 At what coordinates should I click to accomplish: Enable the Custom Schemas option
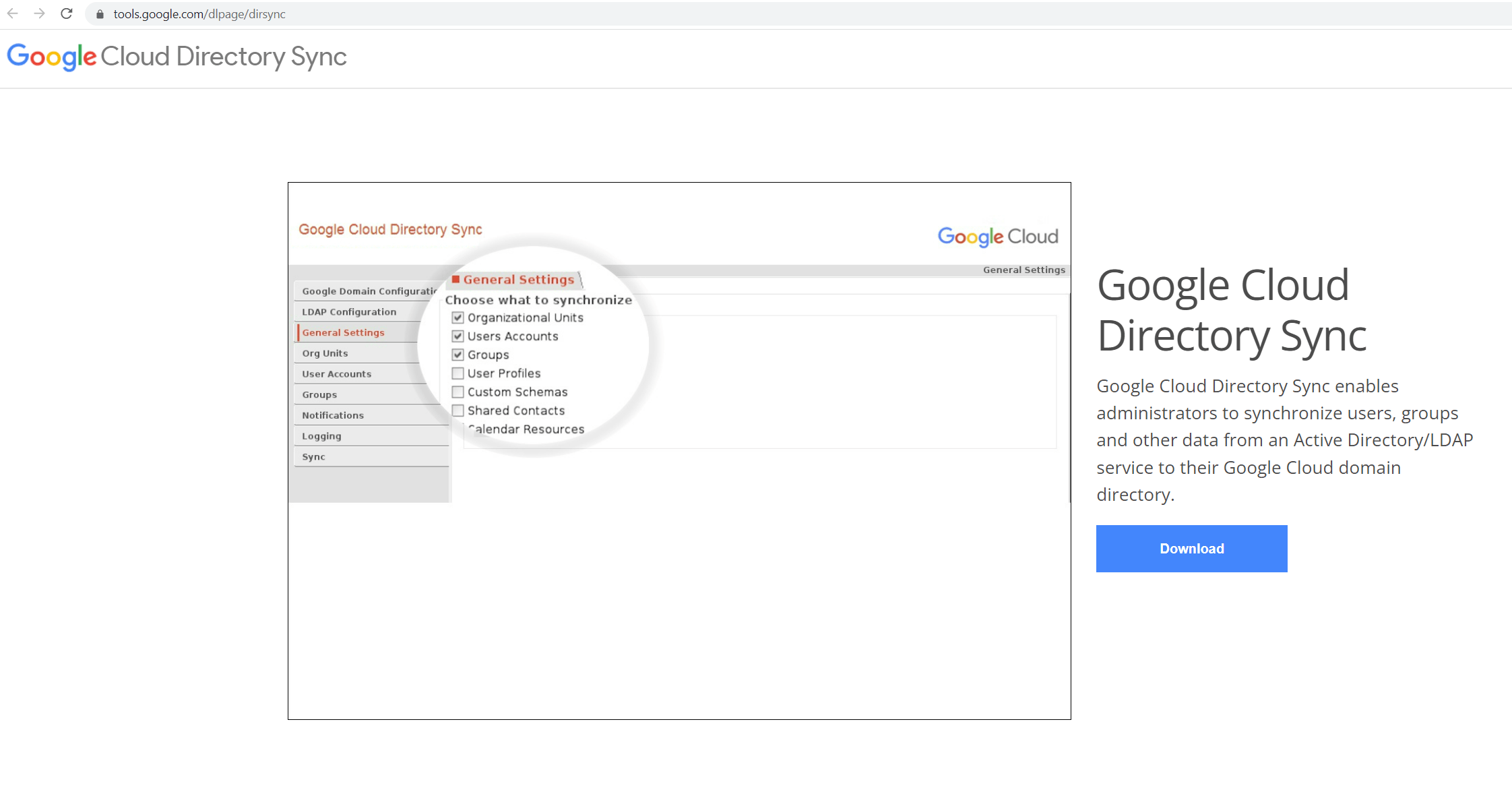(458, 392)
